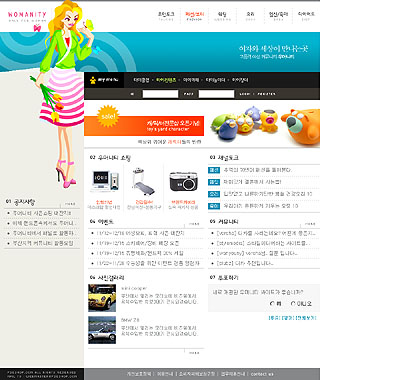Screen dimensions: 400x380
Task: Click the contact us footer link
Action: [x=262, y=374]
